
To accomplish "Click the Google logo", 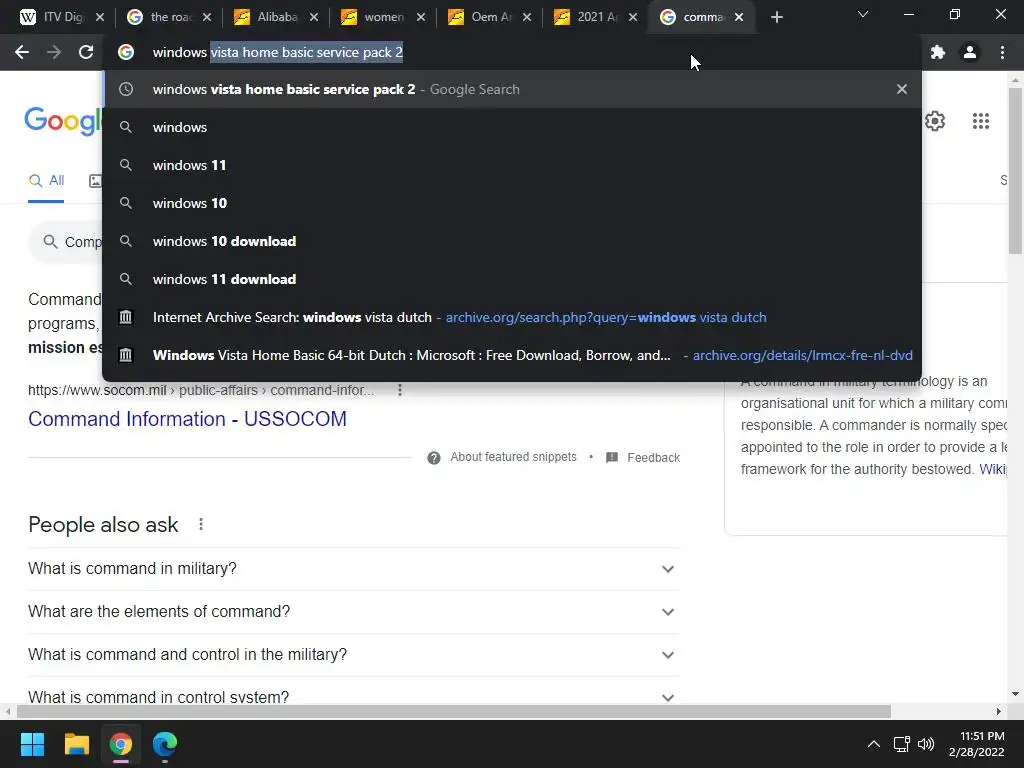I will (63, 121).
